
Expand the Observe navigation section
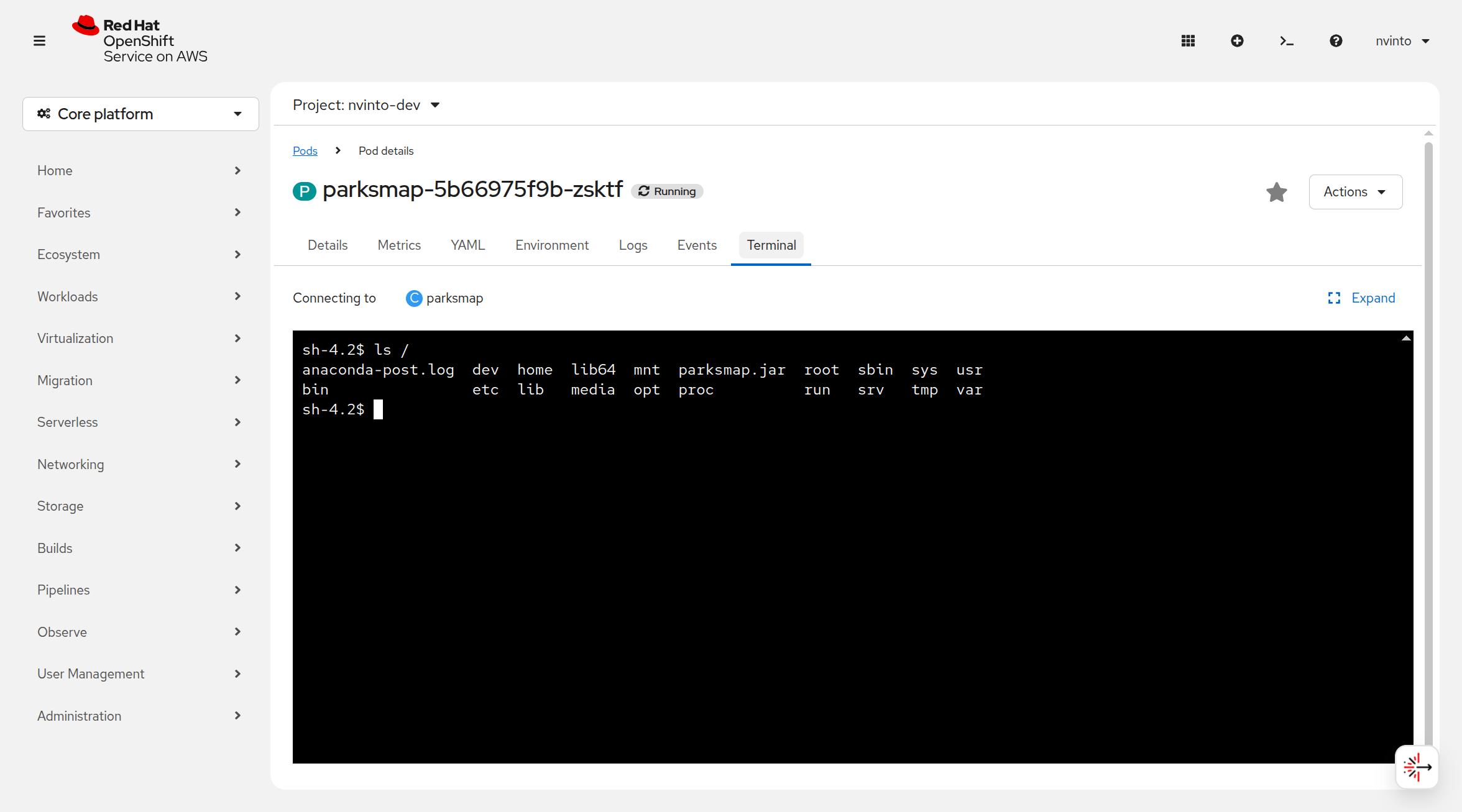coord(140,632)
